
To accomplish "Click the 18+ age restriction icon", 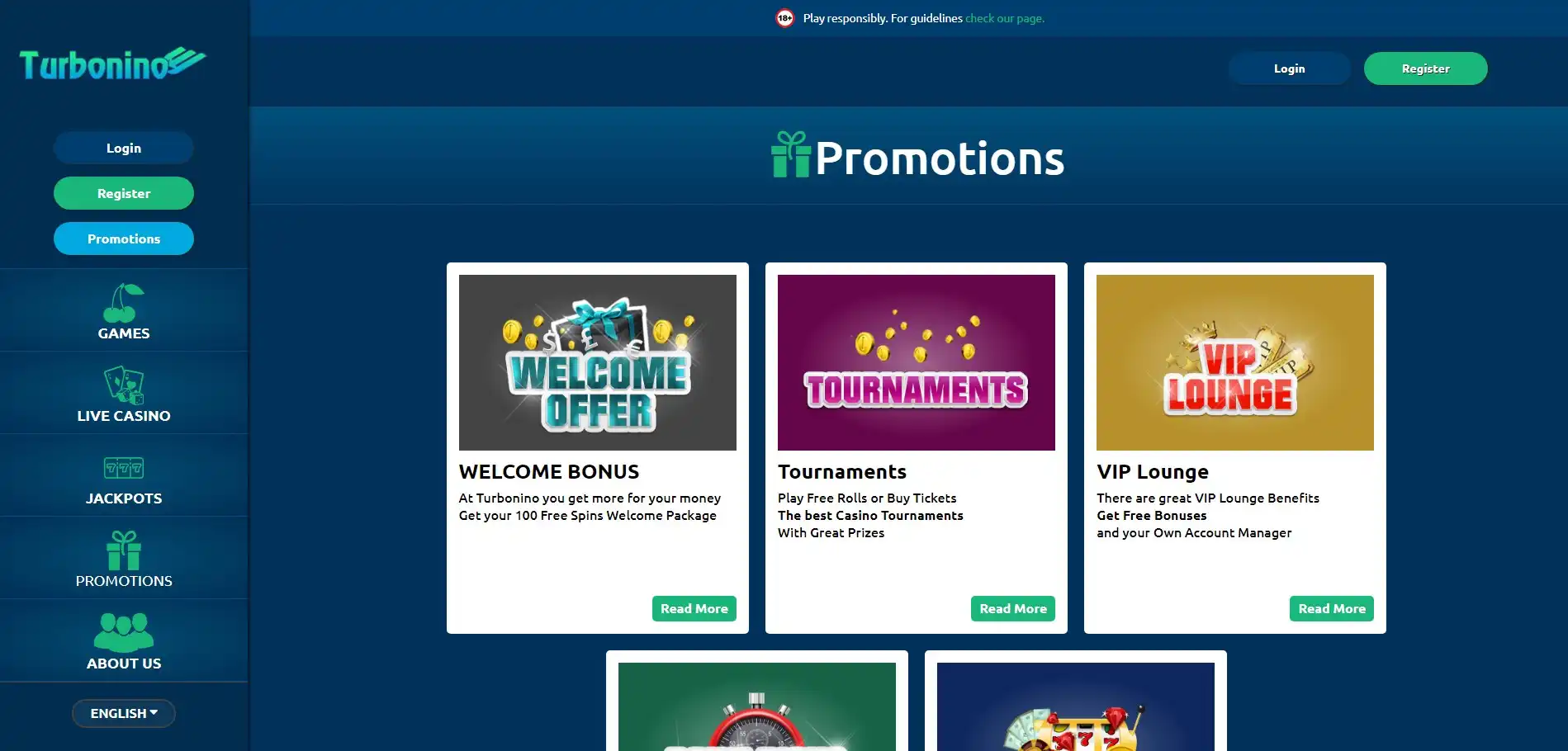I will tap(784, 18).
